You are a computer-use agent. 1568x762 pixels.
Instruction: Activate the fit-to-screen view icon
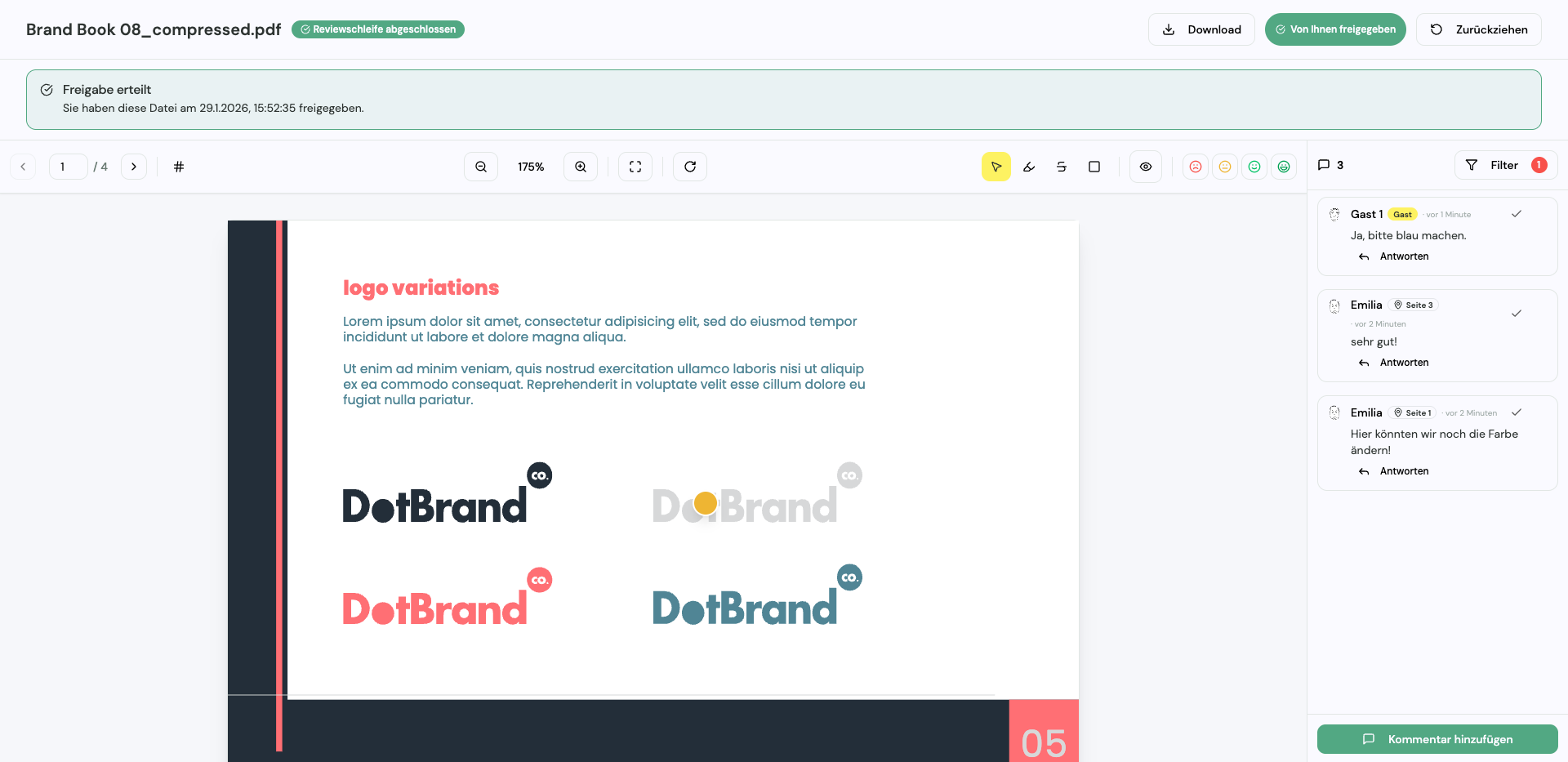pyautogui.click(x=635, y=167)
